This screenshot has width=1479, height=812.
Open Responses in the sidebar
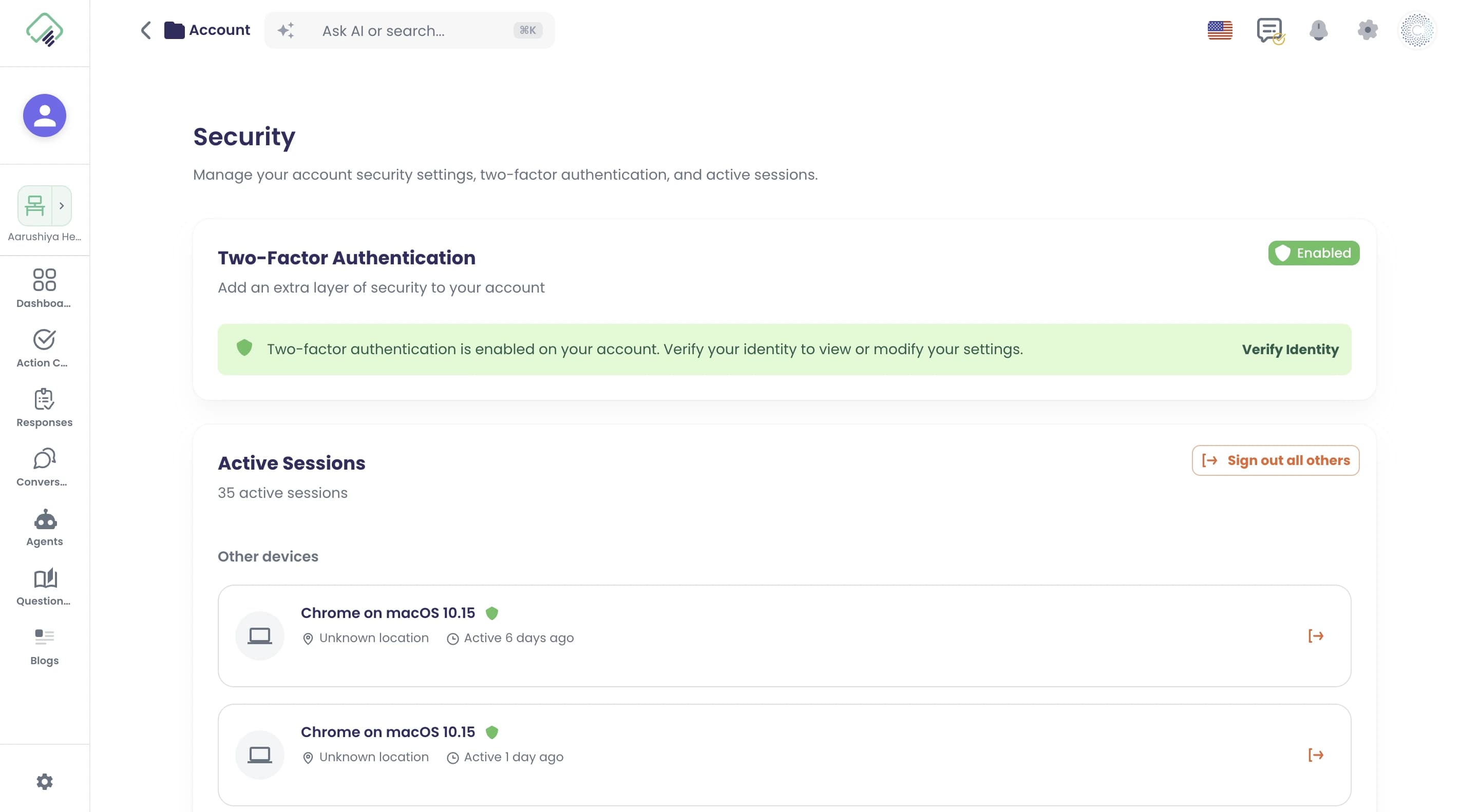coord(44,408)
